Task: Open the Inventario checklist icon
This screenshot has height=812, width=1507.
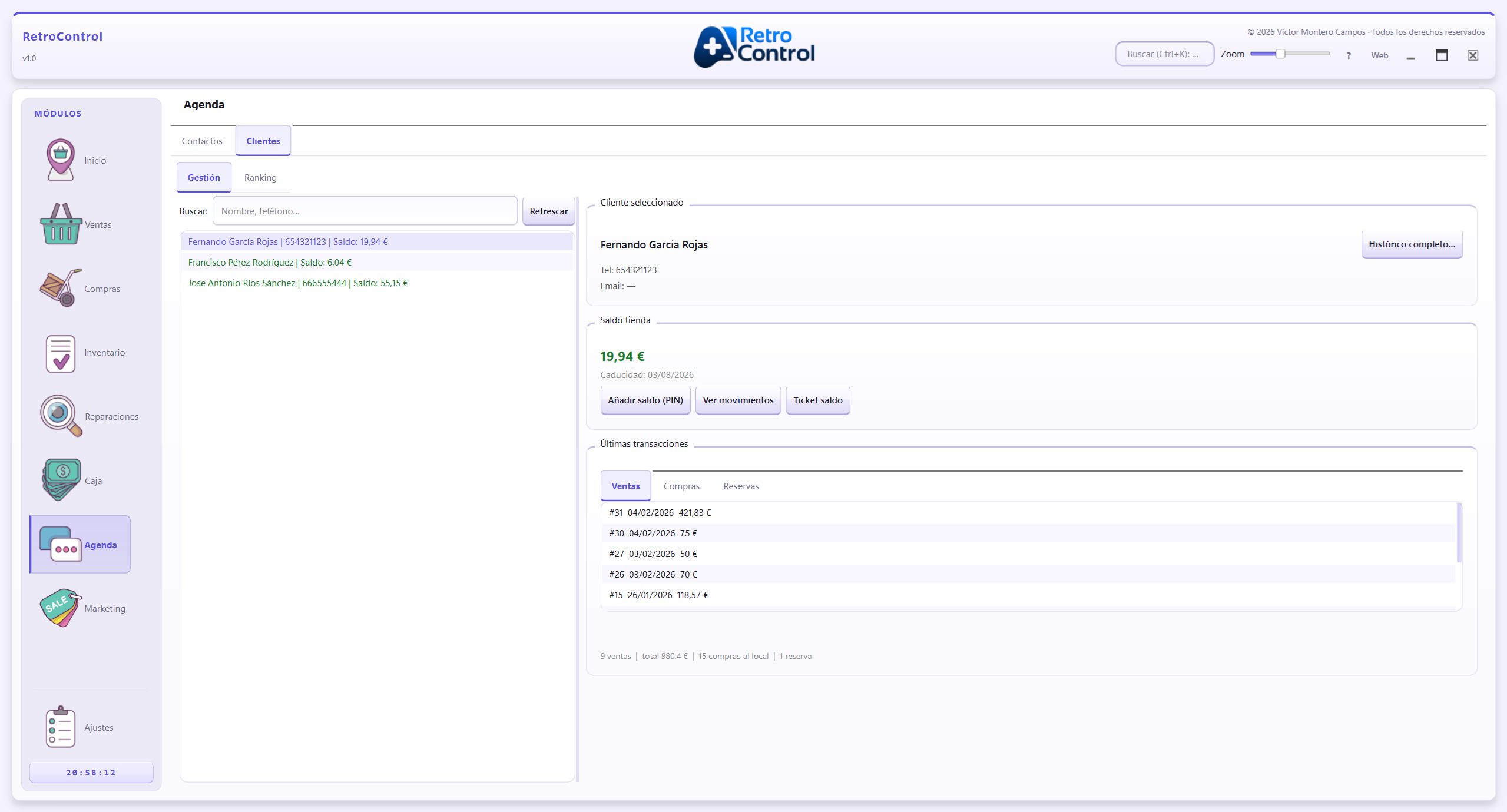Action: click(61, 353)
